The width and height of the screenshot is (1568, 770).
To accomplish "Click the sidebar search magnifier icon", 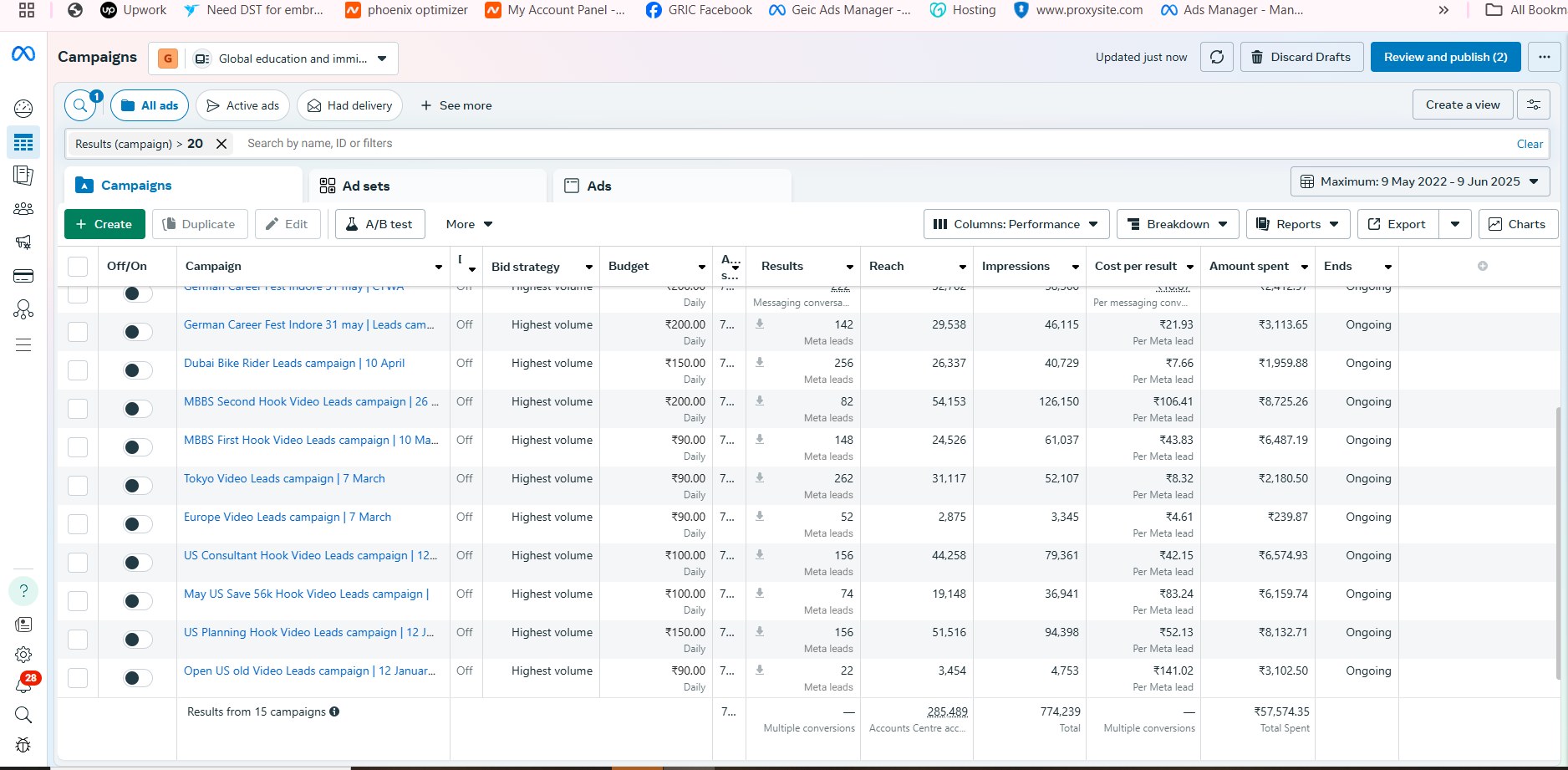I will pyautogui.click(x=23, y=715).
